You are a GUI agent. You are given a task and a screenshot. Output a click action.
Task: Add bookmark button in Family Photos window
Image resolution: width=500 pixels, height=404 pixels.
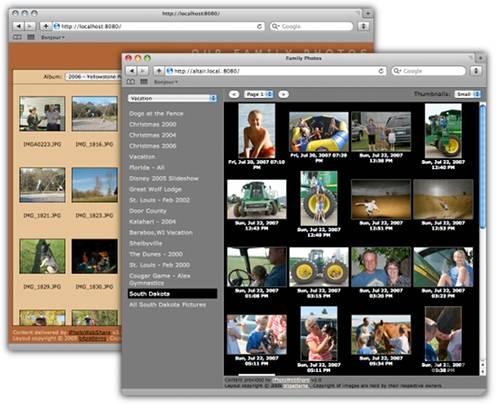click(x=159, y=71)
